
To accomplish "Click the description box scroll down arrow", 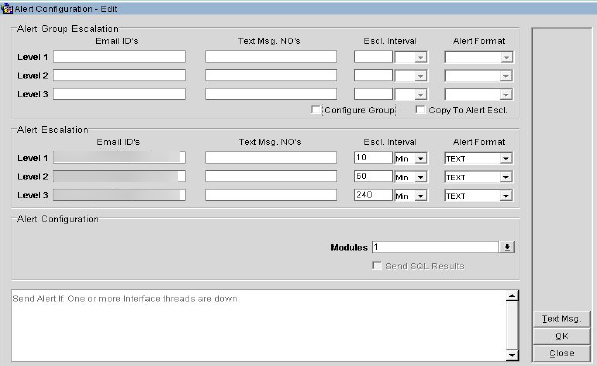I will coord(512,355).
